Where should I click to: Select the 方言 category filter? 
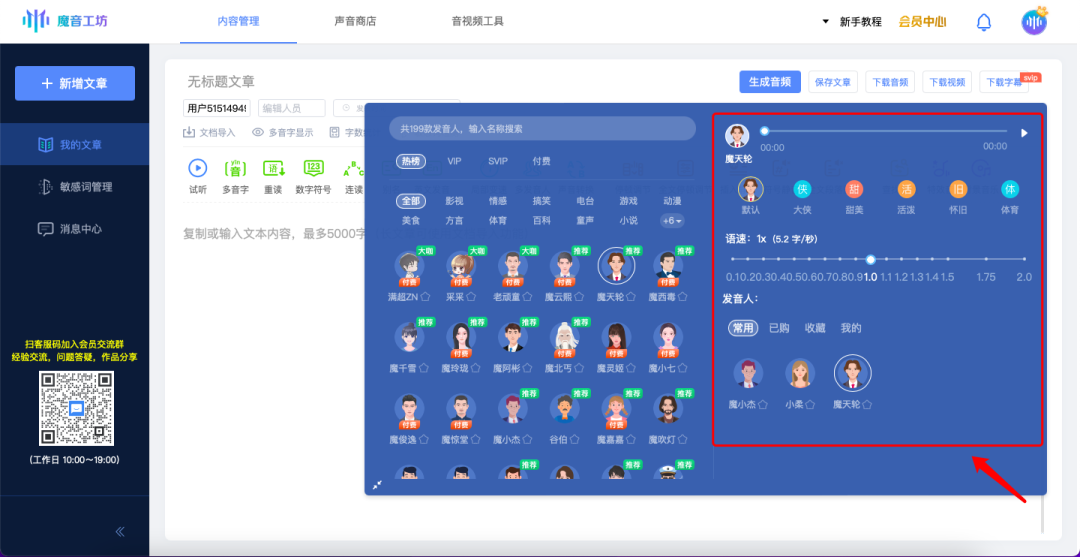tap(455, 221)
